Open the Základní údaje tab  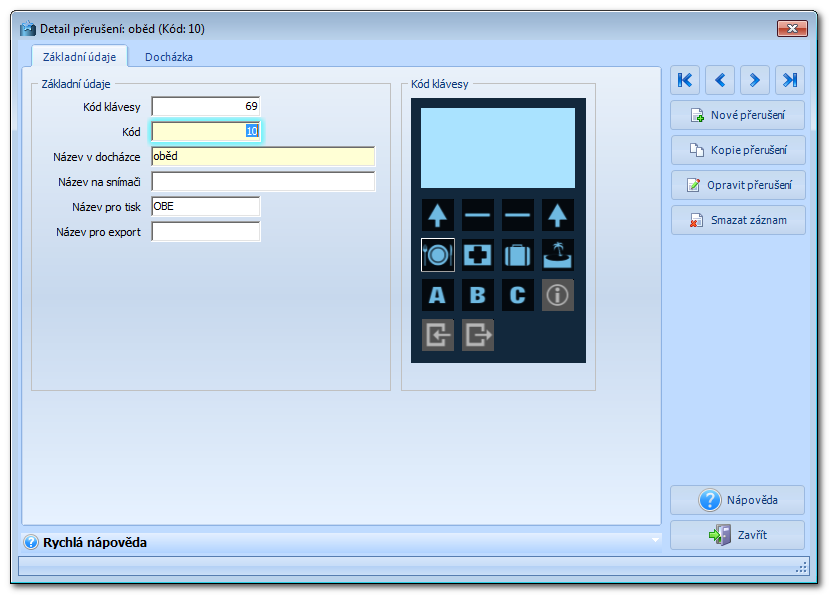(x=79, y=57)
